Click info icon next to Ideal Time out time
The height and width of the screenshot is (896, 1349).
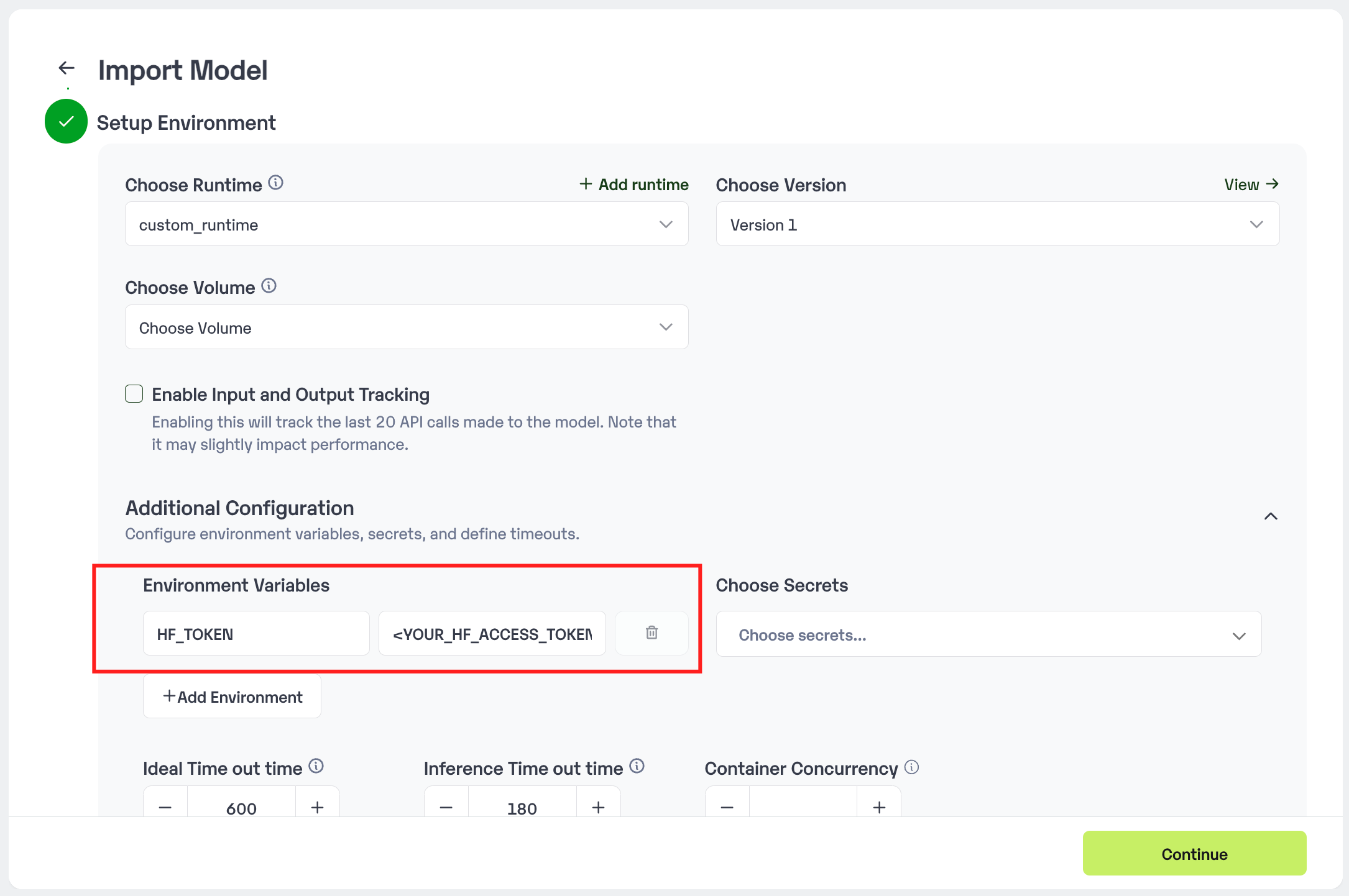[316, 766]
